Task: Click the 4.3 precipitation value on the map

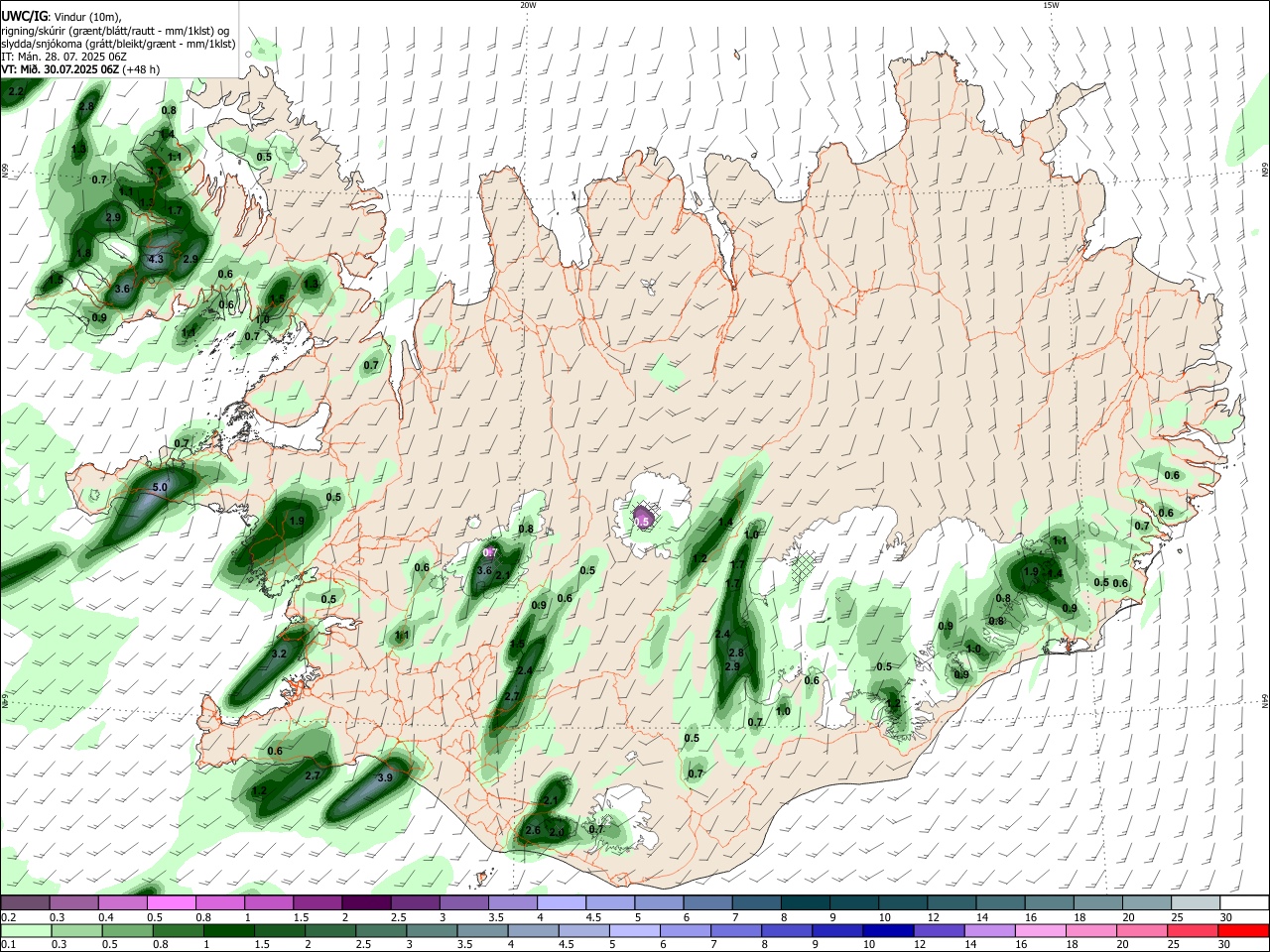Action: [156, 260]
